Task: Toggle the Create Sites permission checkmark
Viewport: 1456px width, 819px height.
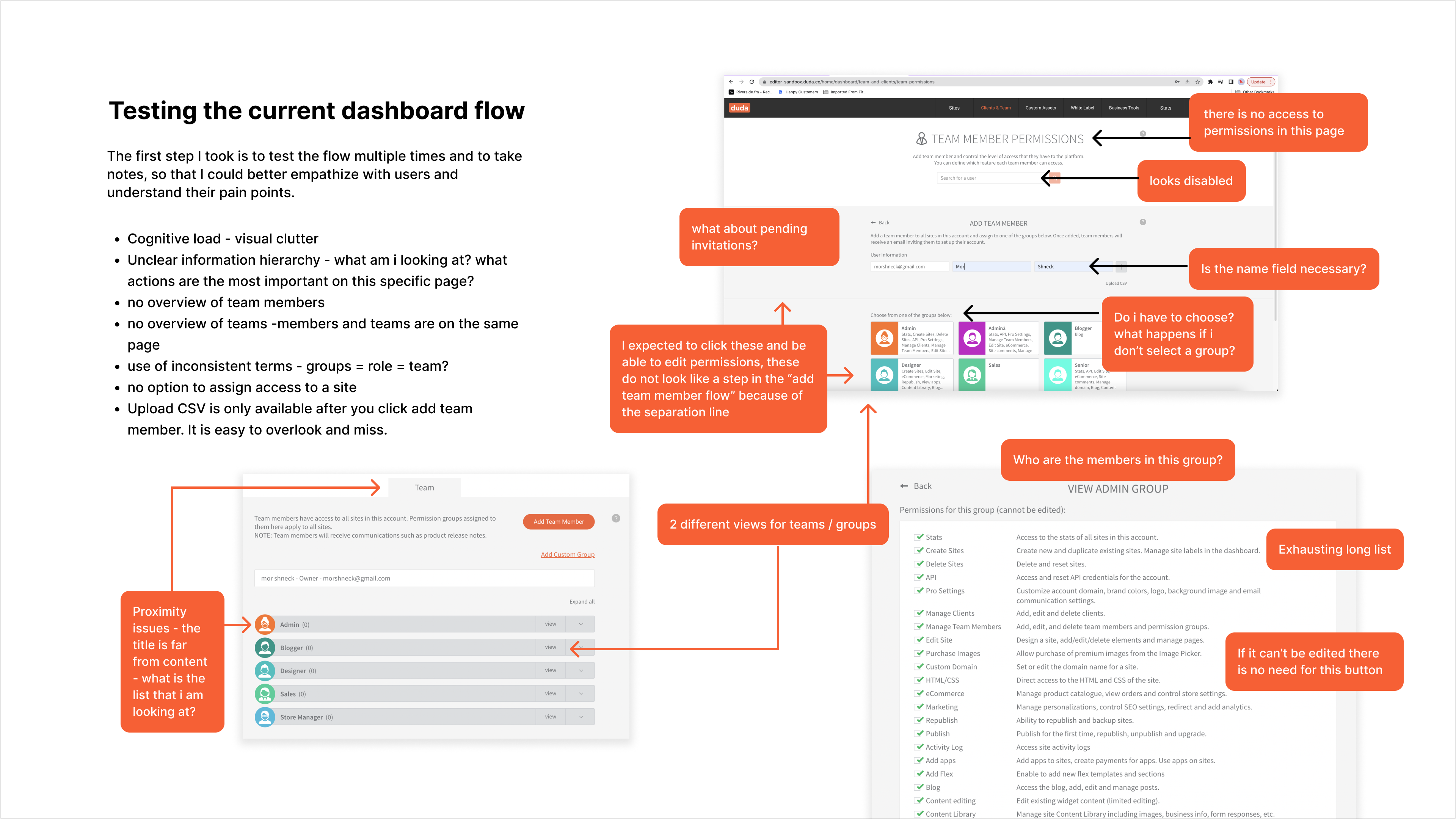Action: tap(919, 550)
